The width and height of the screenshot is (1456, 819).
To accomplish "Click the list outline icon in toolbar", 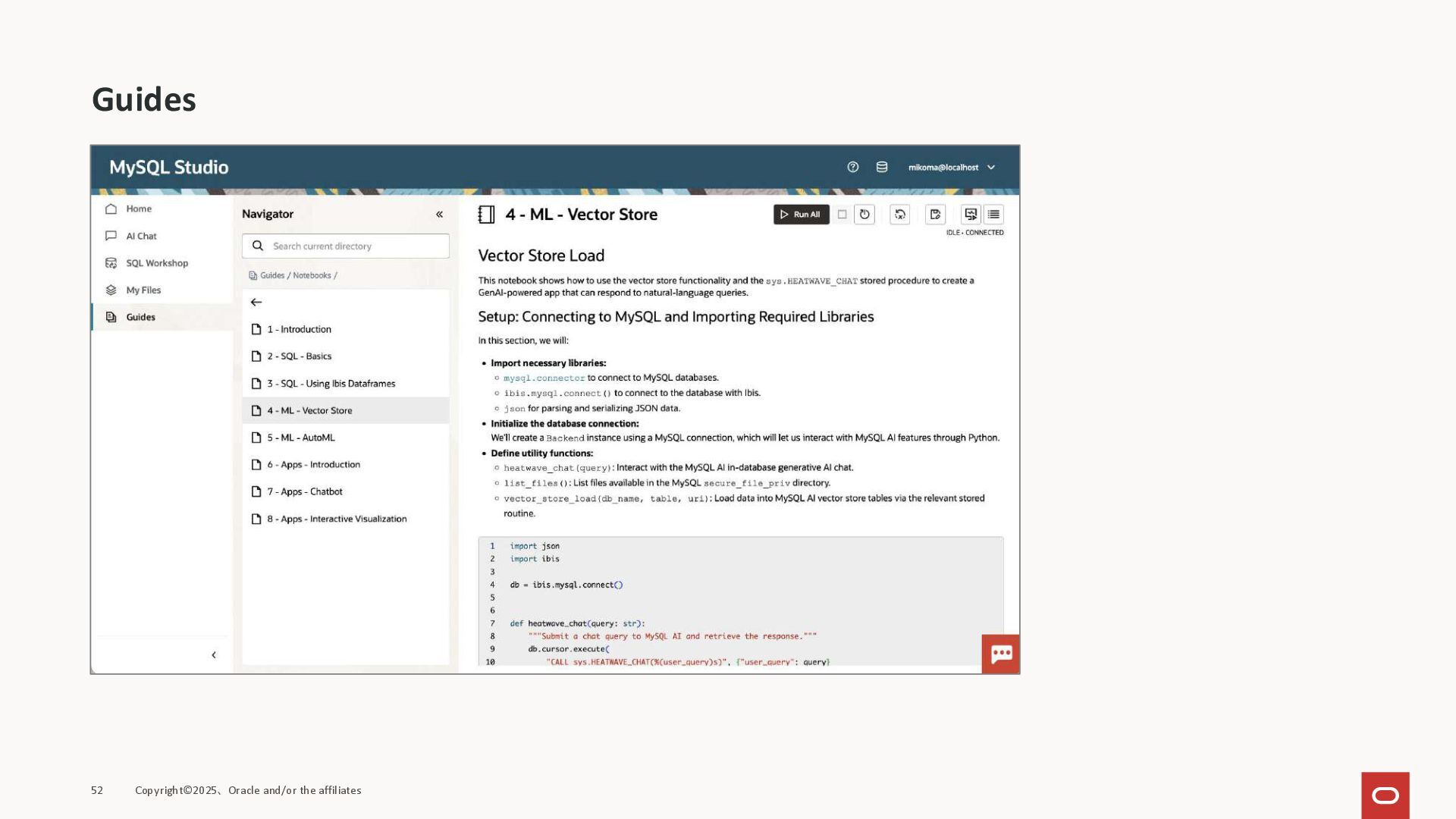I will pyautogui.click(x=993, y=215).
